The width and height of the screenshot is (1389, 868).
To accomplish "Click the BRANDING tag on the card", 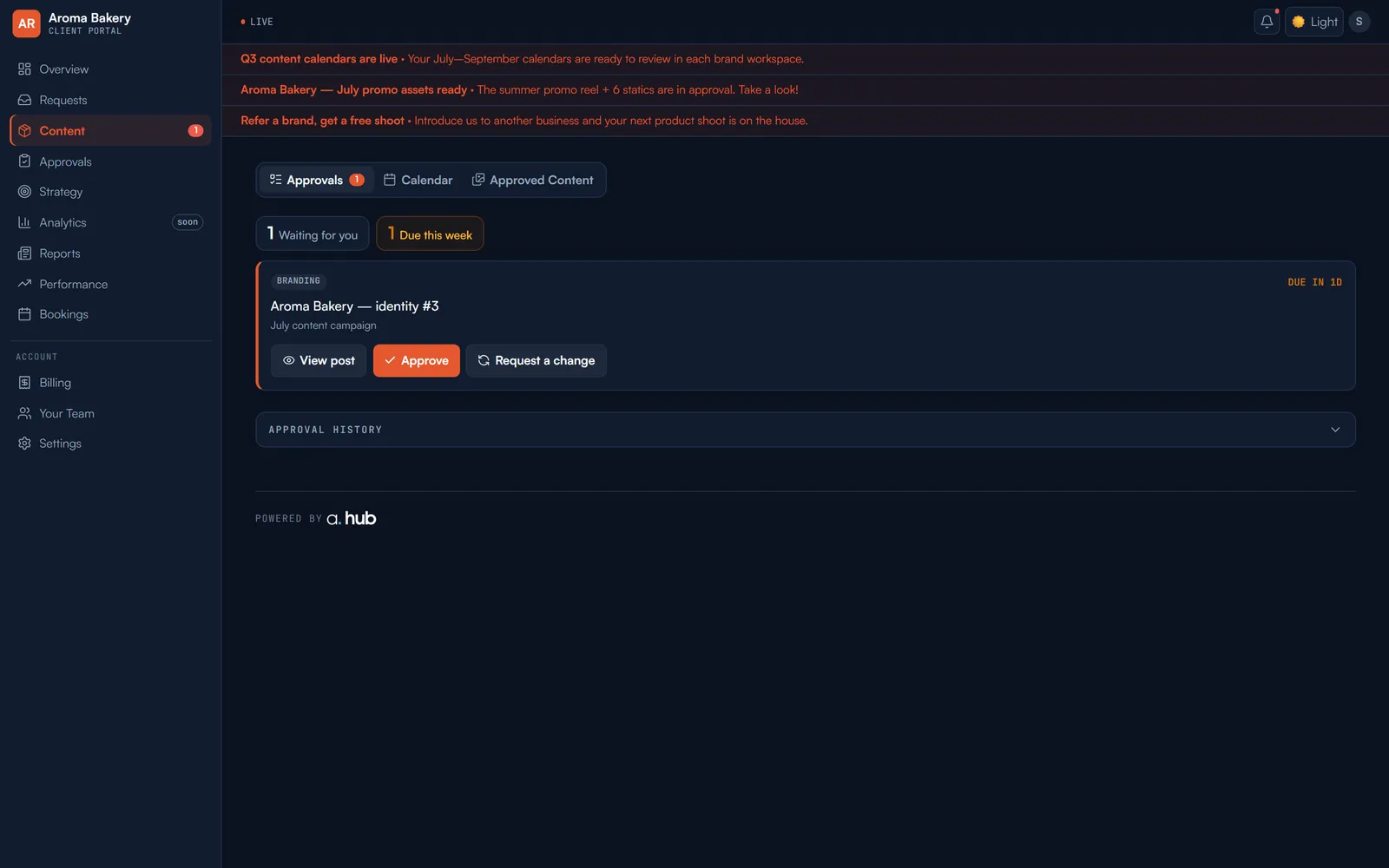I will click(x=298, y=281).
